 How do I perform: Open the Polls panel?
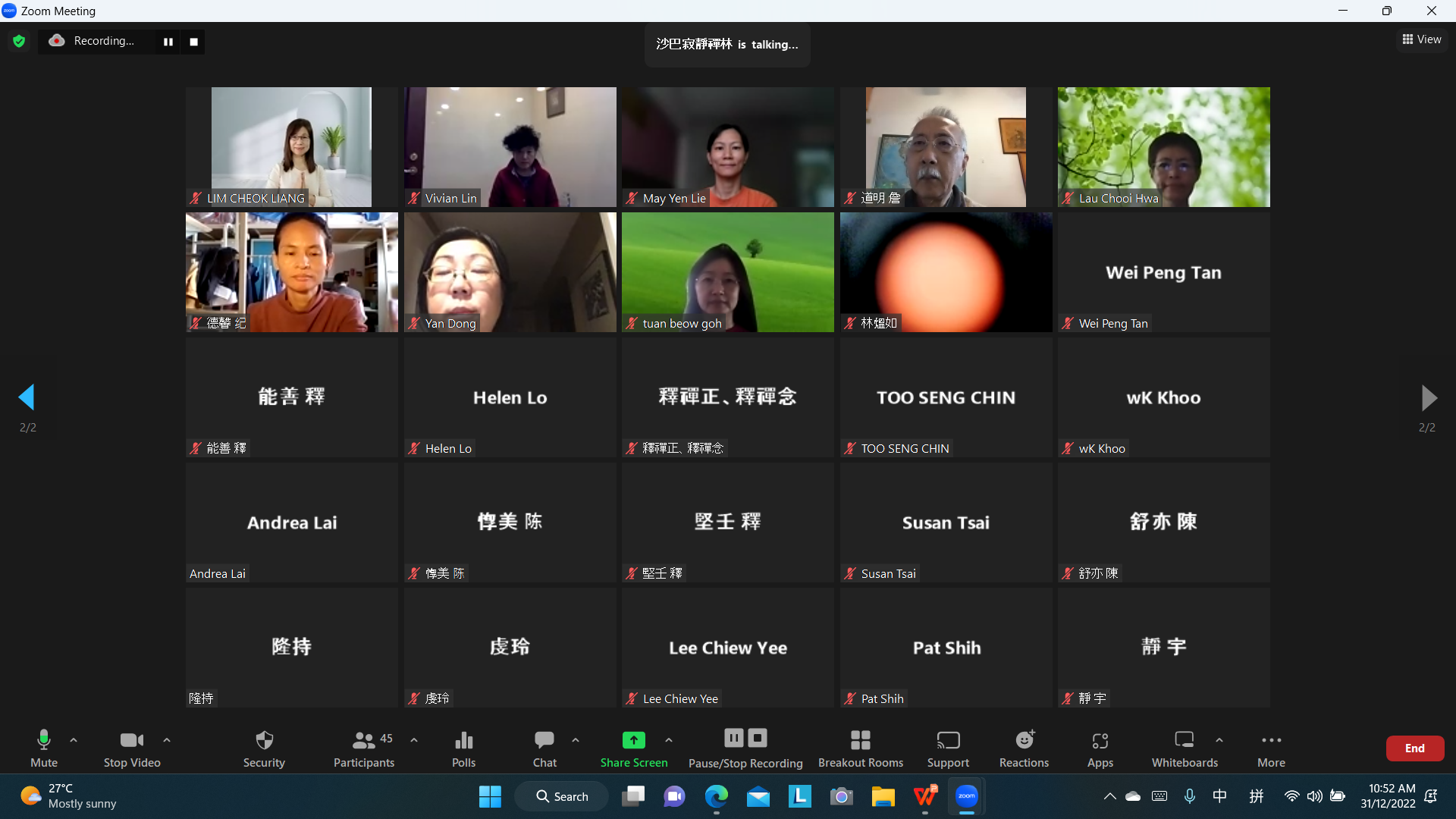tap(463, 748)
